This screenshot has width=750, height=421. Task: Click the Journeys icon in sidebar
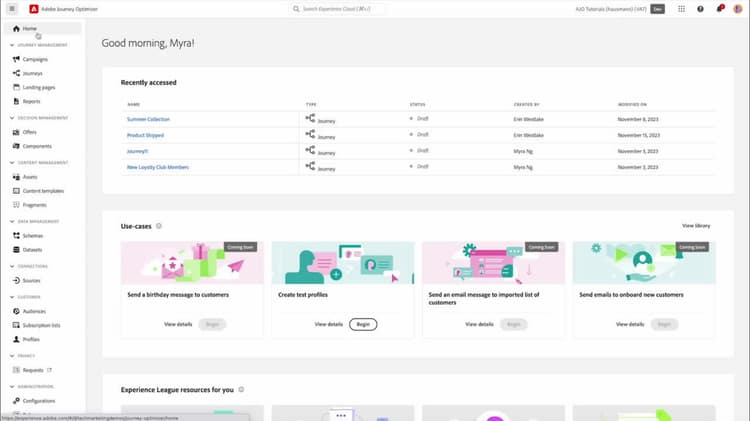(16, 73)
